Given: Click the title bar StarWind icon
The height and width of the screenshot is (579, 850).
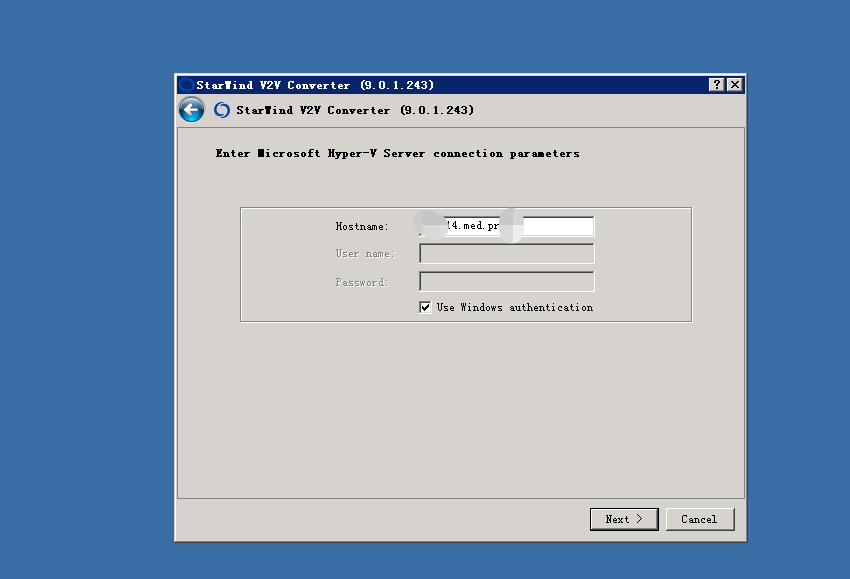Looking at the screenshot, I should tap(187, 85).
